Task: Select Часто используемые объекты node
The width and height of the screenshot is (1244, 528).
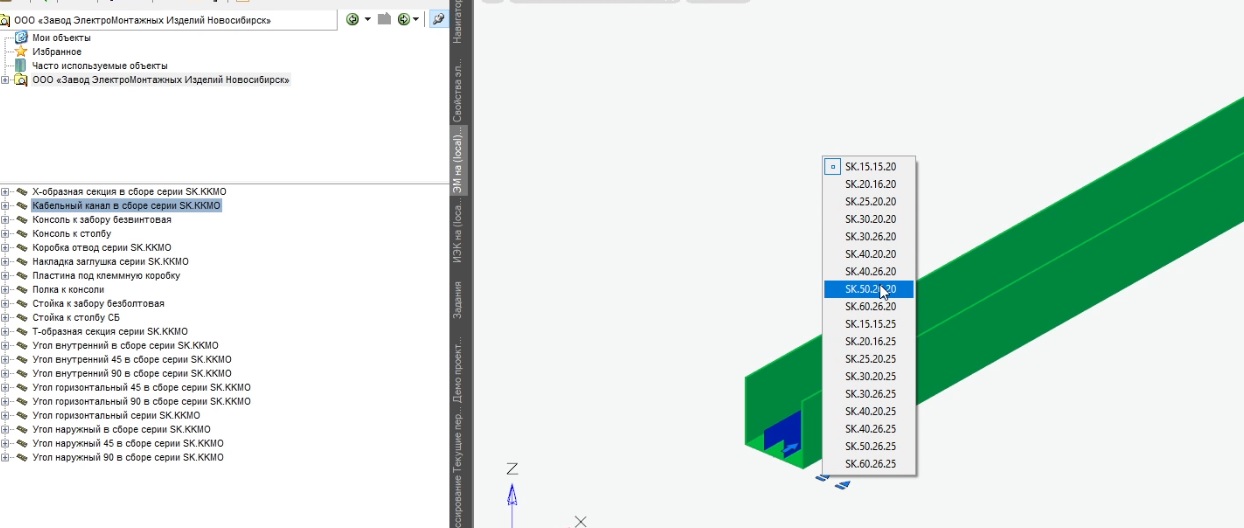Action: 100,65
